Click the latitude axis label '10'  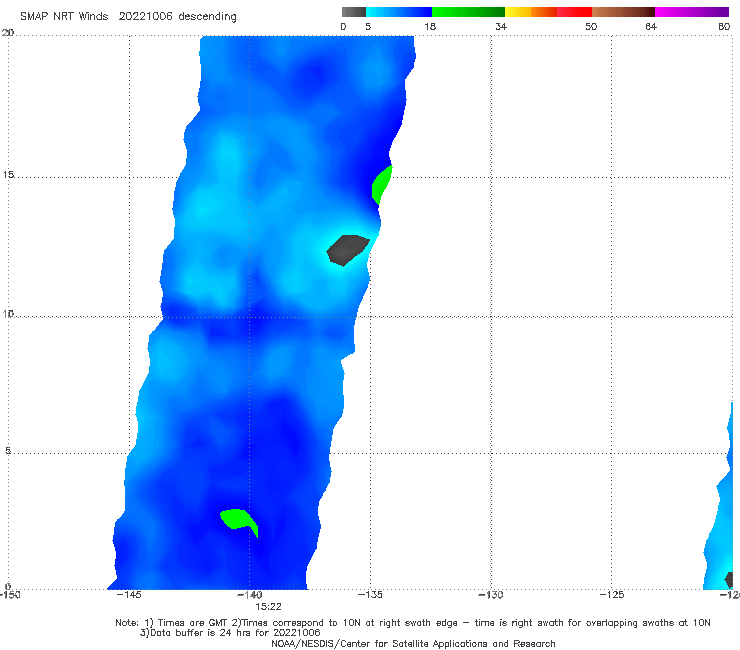point(8,313)
